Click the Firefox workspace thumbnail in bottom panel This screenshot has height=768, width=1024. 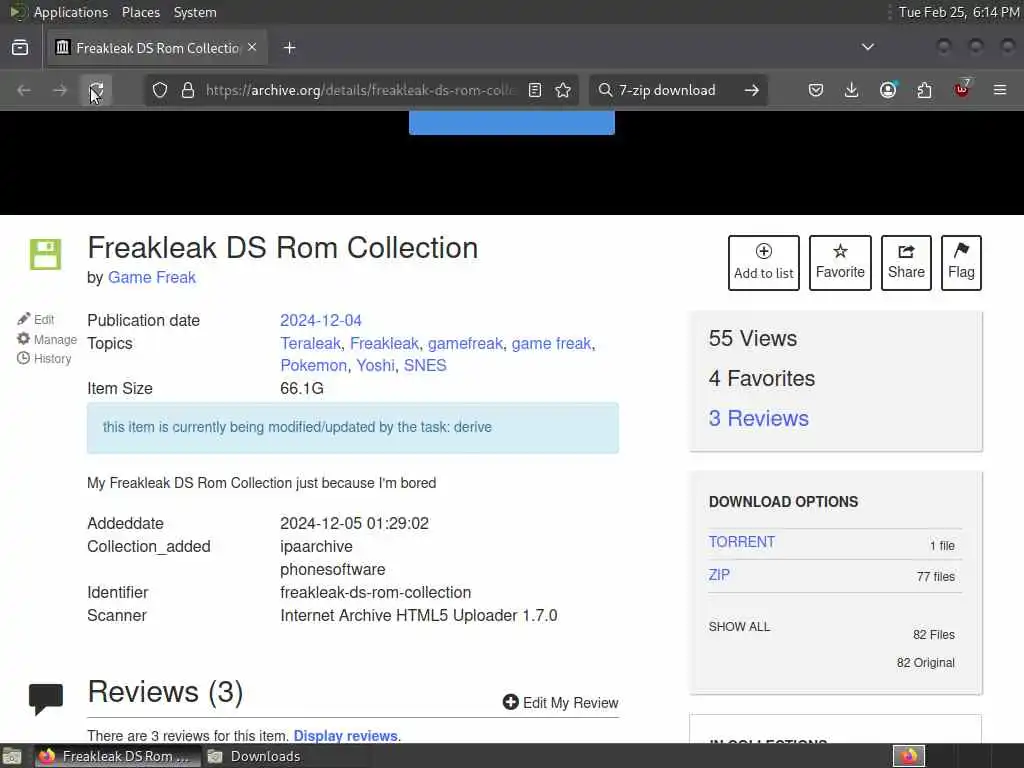coord(908,756)
